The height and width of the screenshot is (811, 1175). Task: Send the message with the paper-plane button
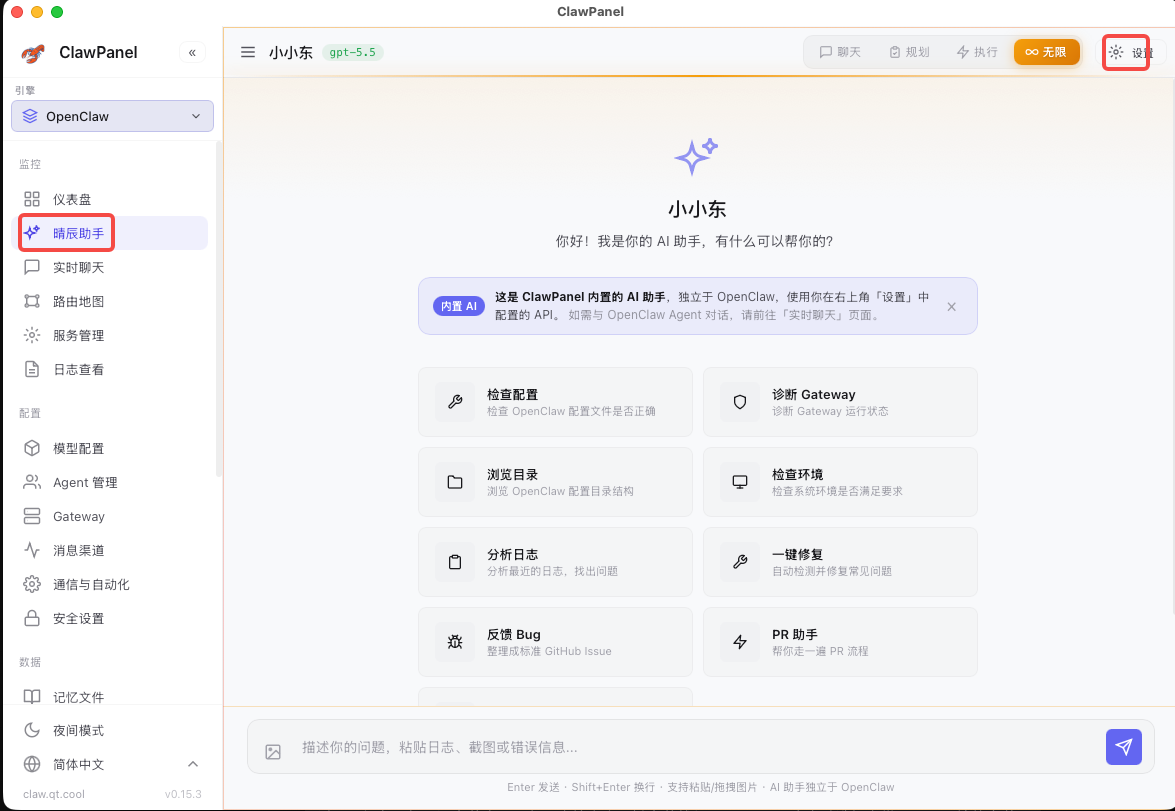[x=1123, y=747]
